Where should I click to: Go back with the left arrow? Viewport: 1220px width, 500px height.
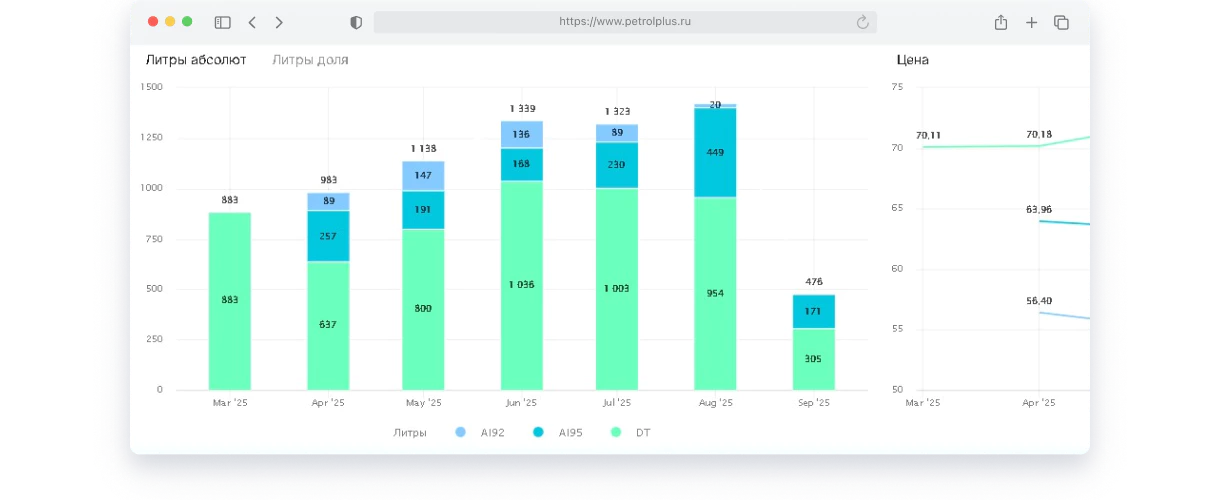[x=252, y=22]
